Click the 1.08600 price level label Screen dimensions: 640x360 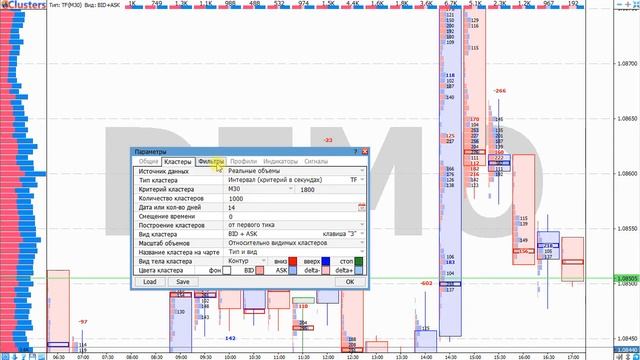627,173
